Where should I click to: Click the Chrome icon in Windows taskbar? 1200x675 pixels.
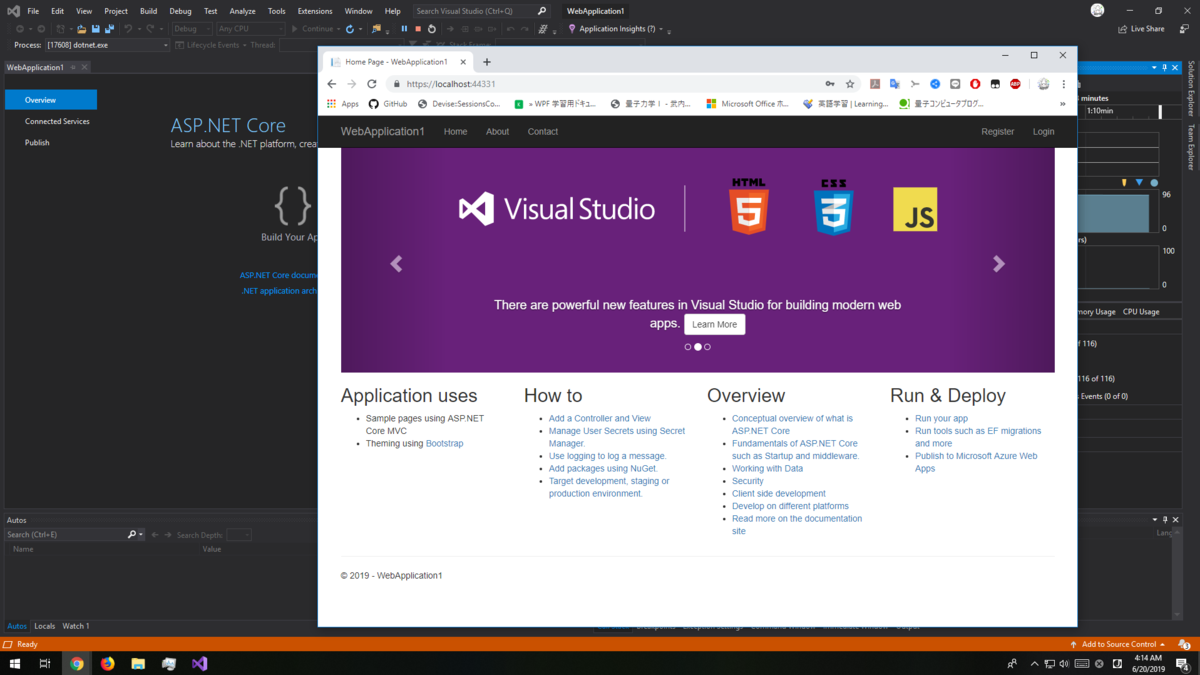[77, 663]
